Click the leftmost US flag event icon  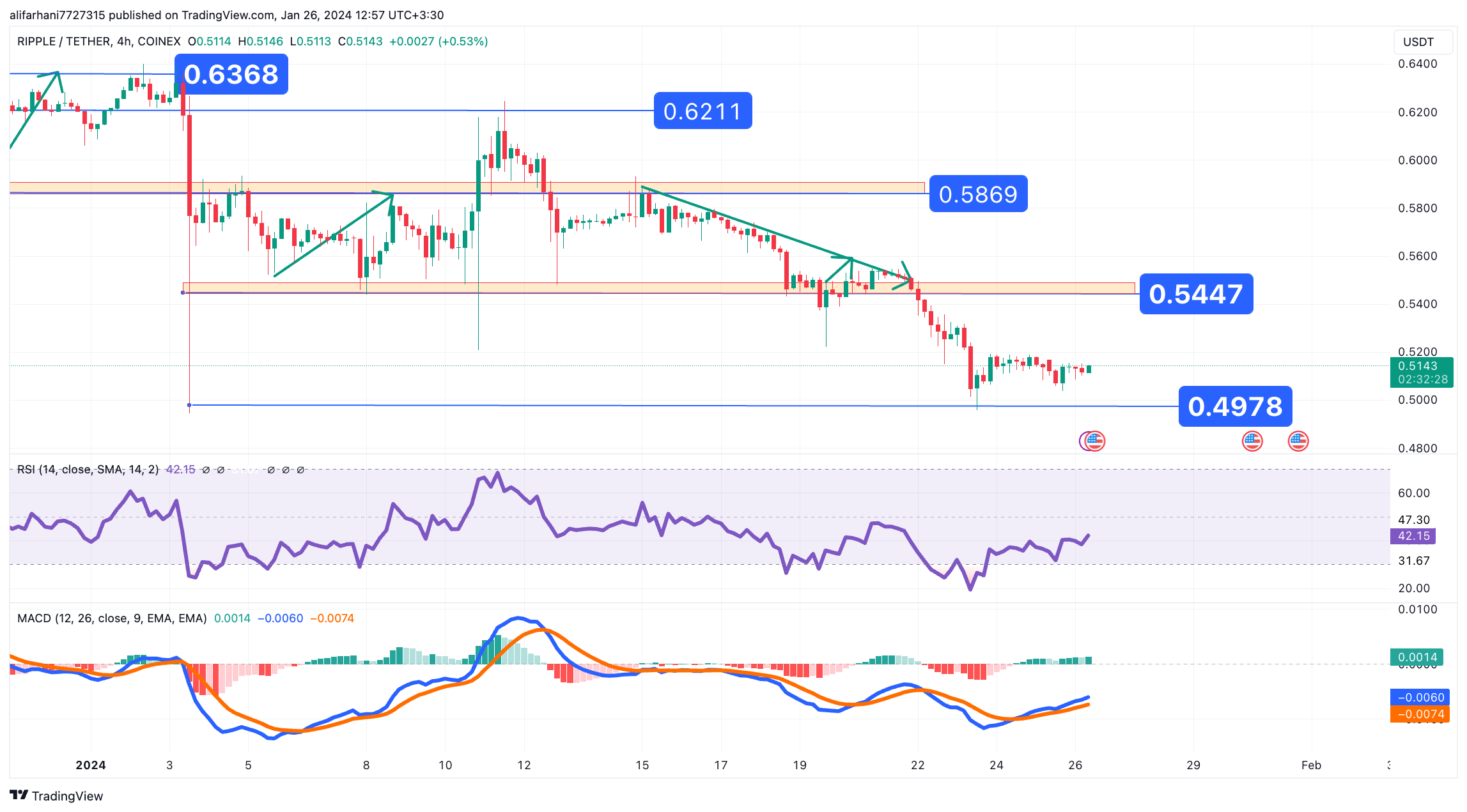coord(1094,441)
